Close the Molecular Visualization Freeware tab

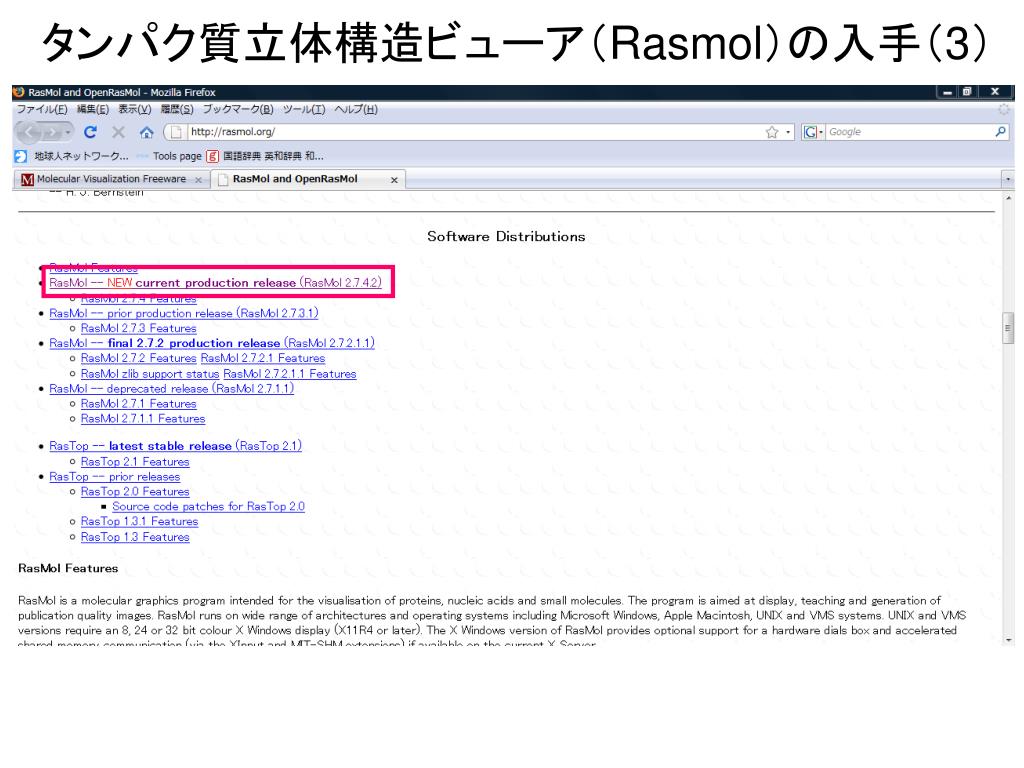199,180
